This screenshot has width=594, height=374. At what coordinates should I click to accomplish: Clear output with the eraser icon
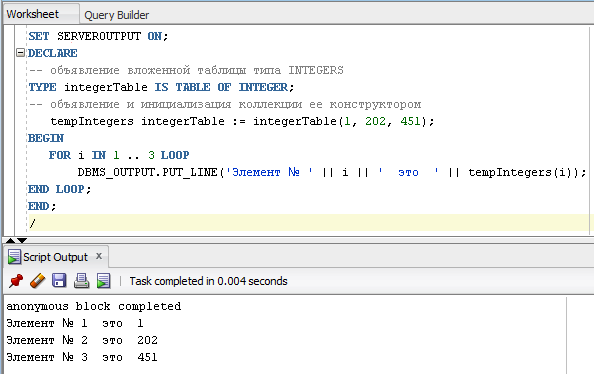tap(38, 281)
